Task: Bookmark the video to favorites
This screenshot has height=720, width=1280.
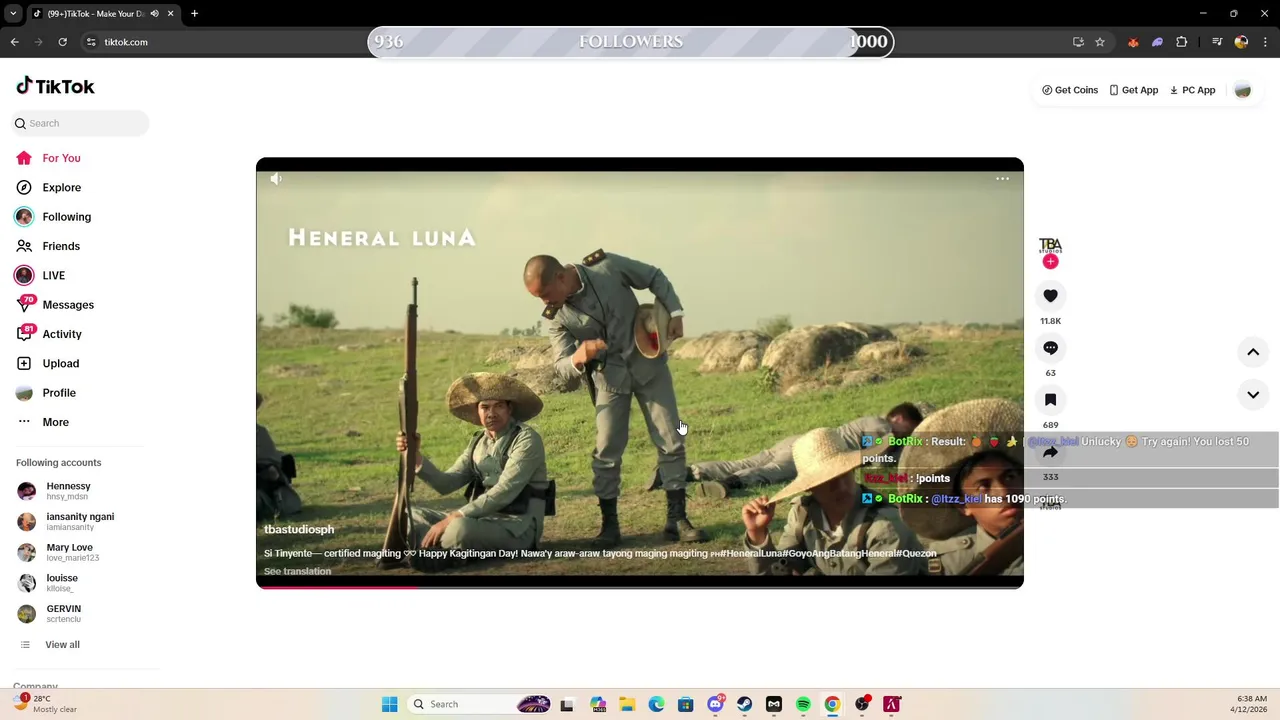Action: point(1050,400)
